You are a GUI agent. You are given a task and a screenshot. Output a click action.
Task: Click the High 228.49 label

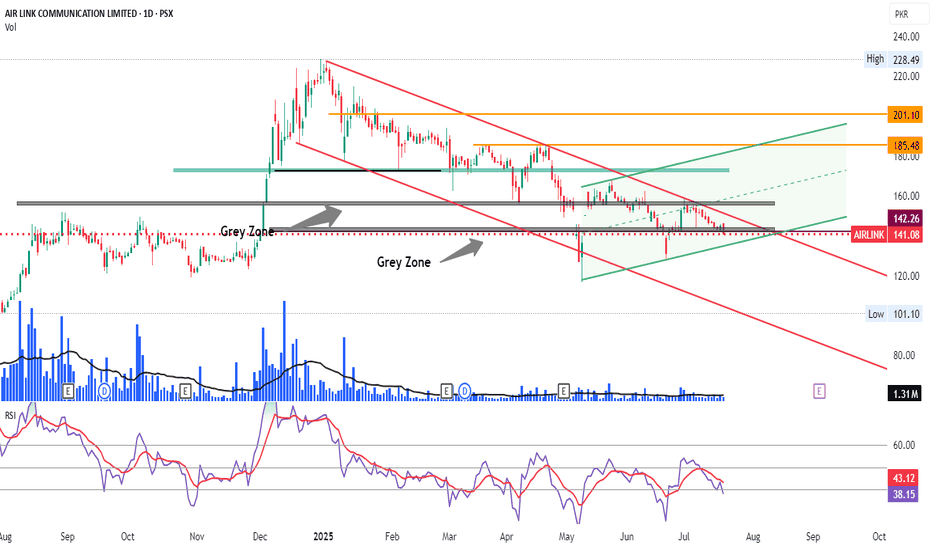[893, 59]
